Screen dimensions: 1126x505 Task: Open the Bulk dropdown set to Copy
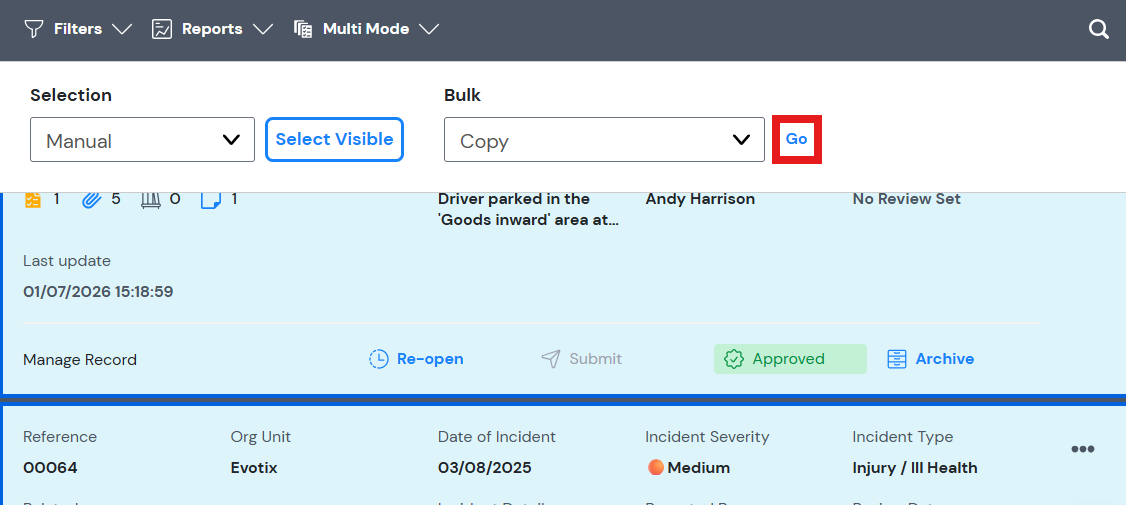pos(604,139)
